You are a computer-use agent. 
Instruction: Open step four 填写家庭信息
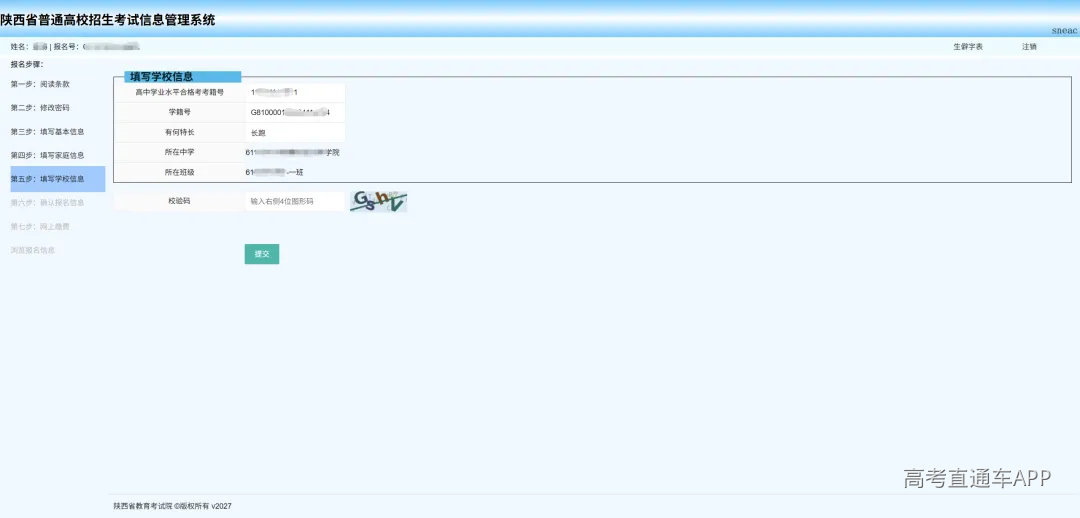click(x=48, y=156)
